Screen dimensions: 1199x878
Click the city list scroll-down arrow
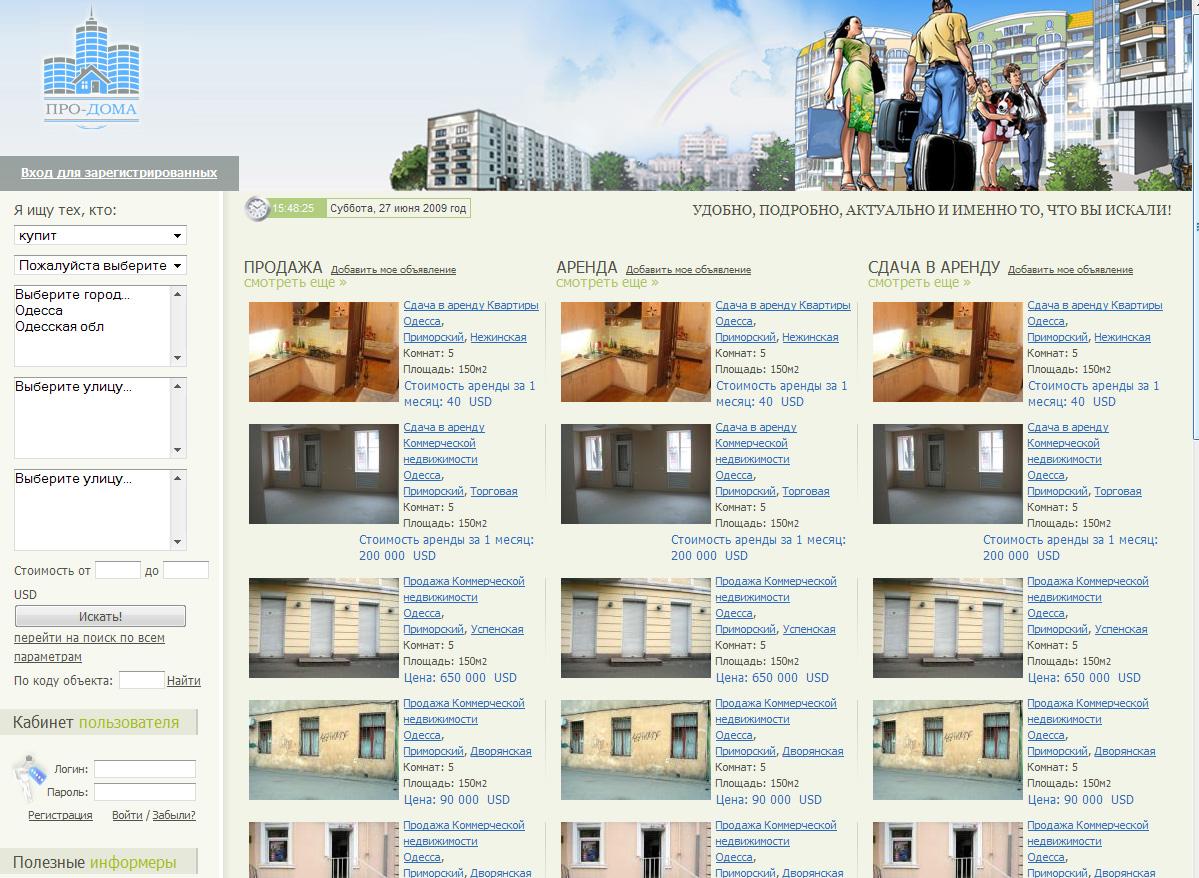tap(177, 358)
